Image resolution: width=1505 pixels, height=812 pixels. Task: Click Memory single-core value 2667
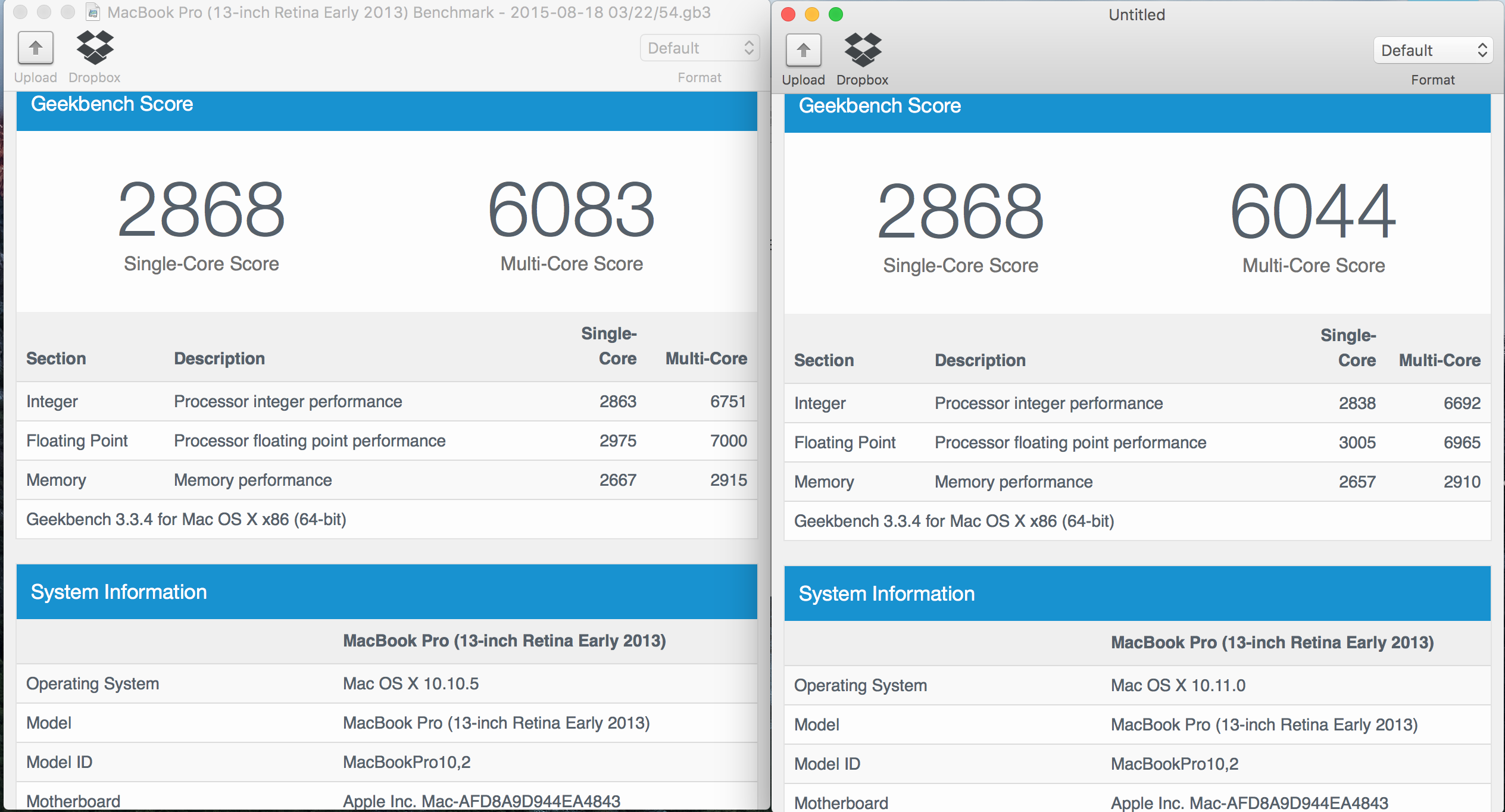(618, 480)
